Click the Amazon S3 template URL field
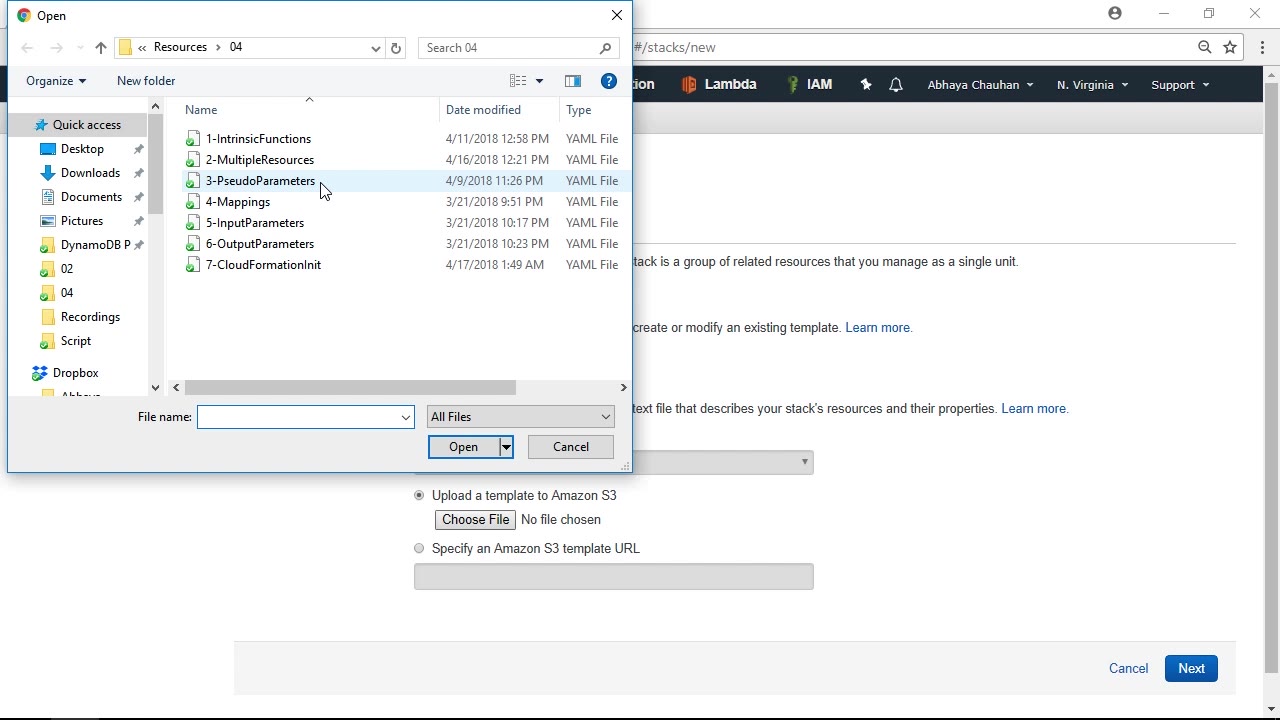This screenshot has height=720, width=1280. pyautogui.click(x=614, y=577)
